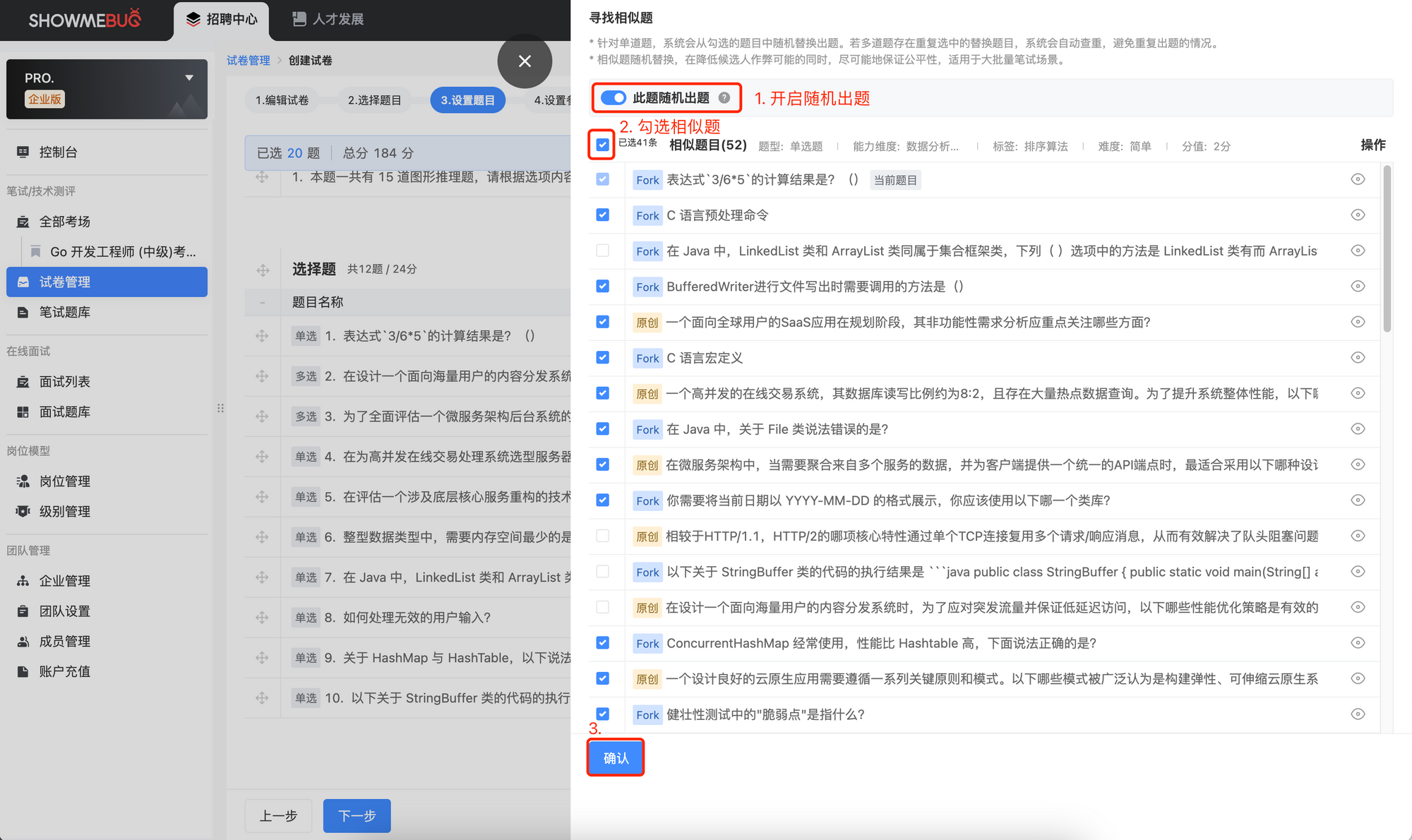Click eye icon for 云原生应用 question
The width and height of the screenshot is (1412, 840).
pyautogui.click(x=1358, y=678)
